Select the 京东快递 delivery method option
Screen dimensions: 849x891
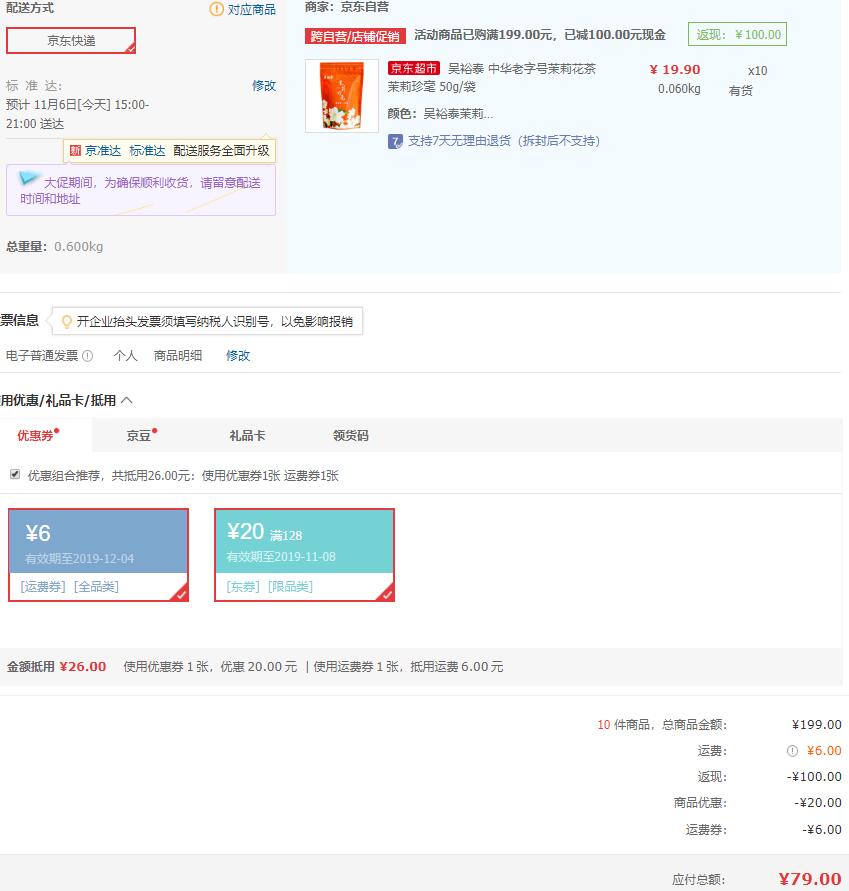[71, 40]
